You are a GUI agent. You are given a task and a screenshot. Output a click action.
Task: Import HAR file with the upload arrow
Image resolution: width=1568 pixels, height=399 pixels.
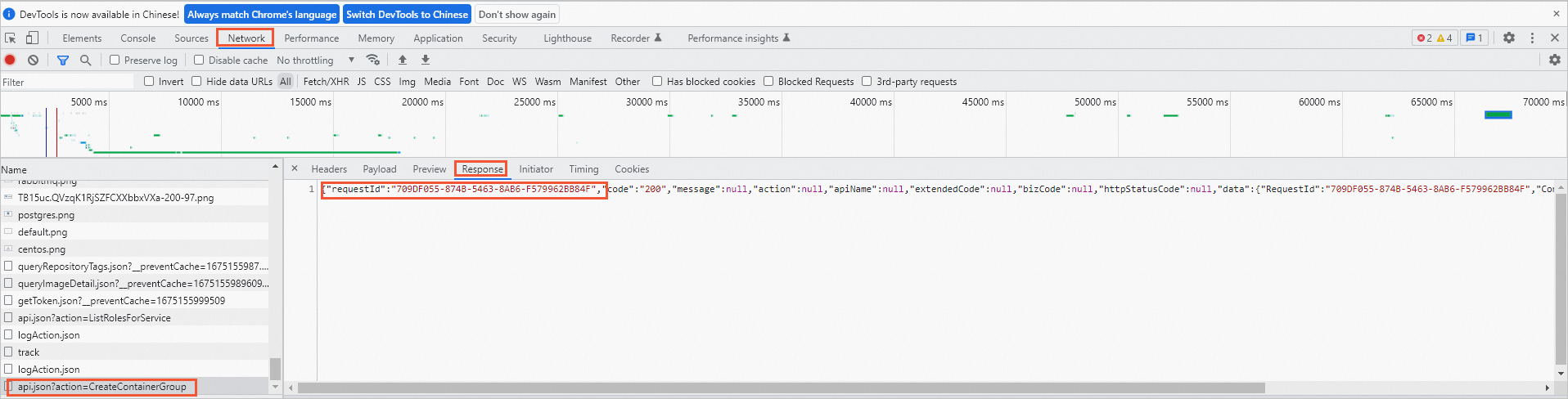(403, 60)
